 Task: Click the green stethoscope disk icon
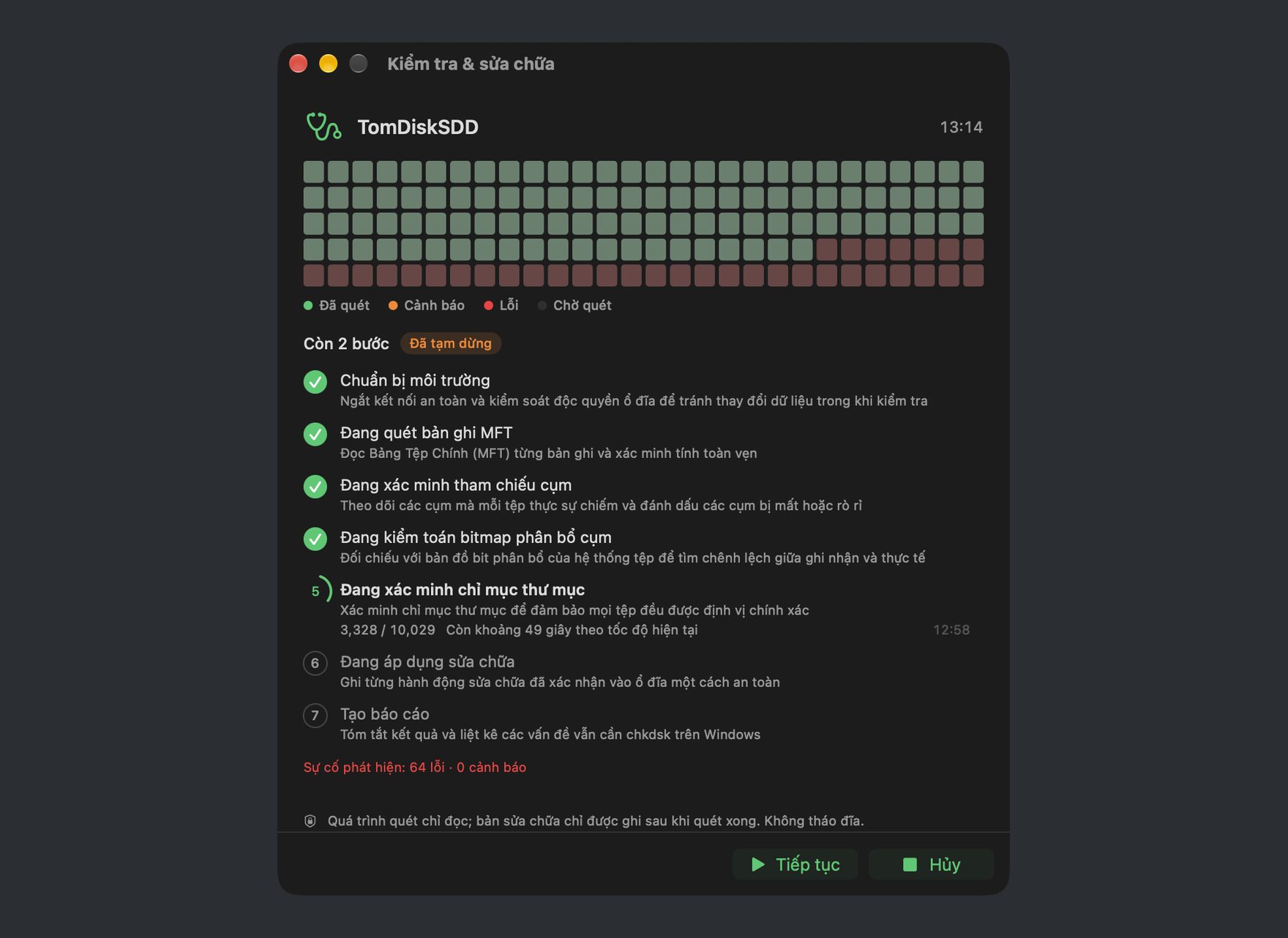pos(323,127)
